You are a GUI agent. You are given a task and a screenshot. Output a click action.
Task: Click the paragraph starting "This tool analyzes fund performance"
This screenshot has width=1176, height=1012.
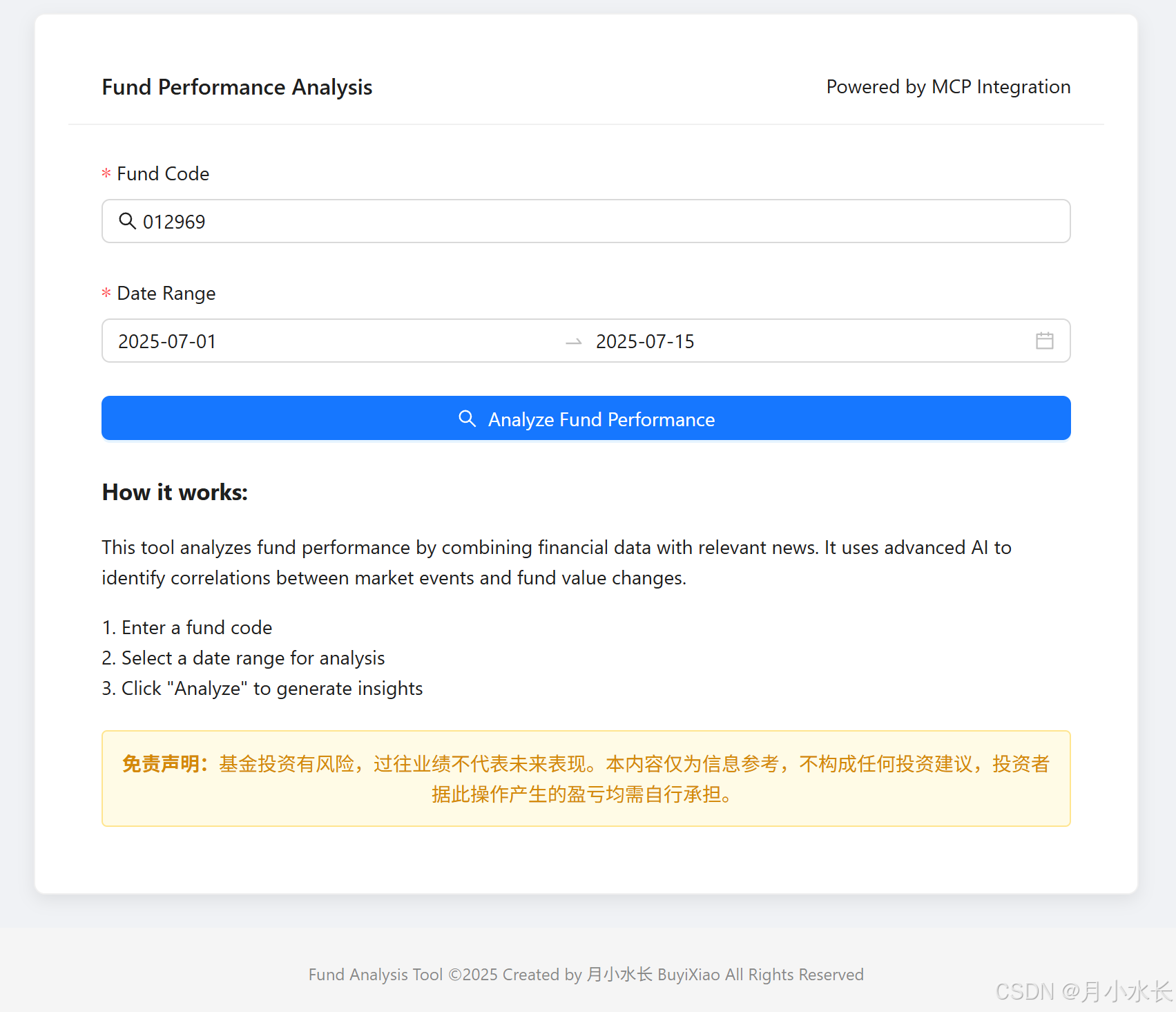click(x=557, y=562)
